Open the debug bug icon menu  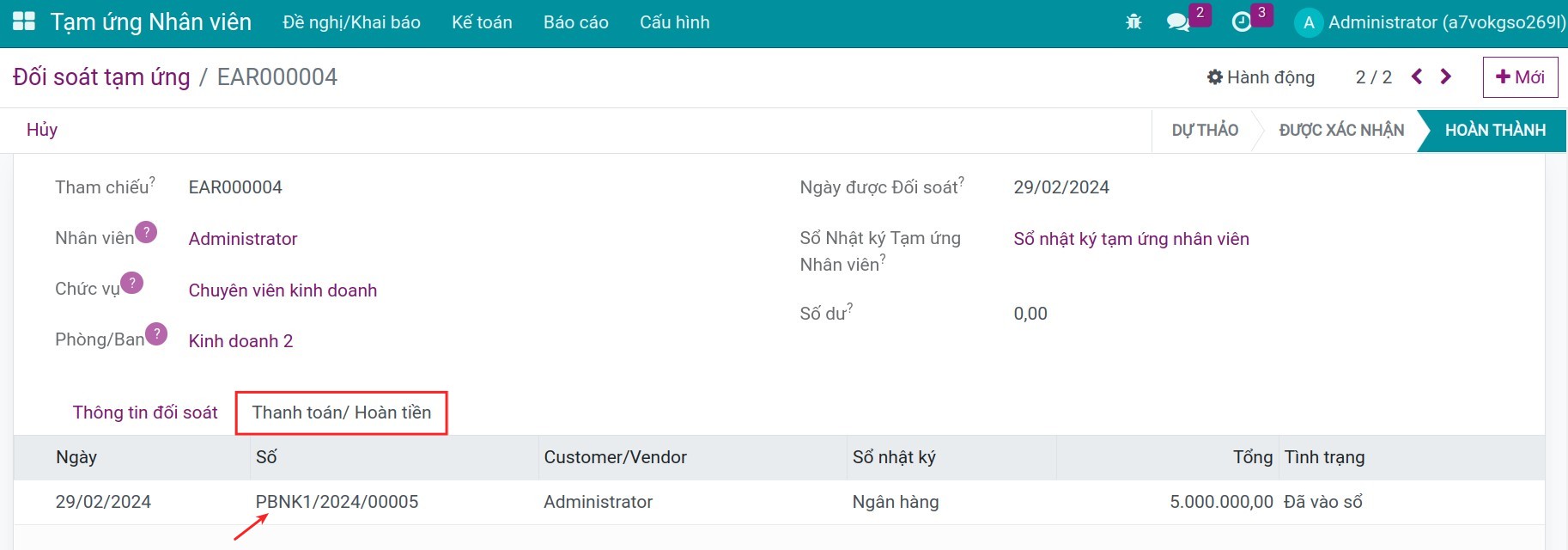point(1133,22)
